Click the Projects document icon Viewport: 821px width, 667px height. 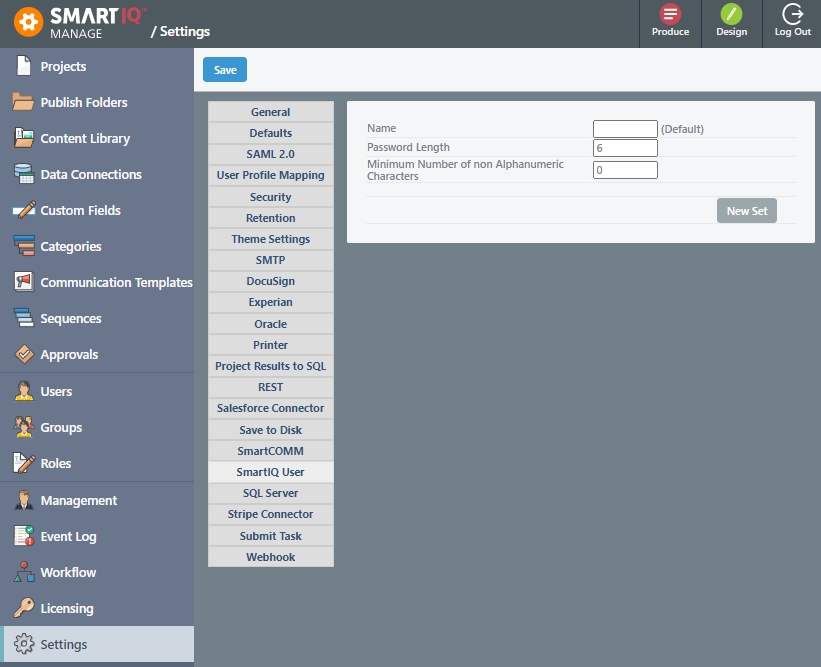pyautogui.click(x=24, y=66)
